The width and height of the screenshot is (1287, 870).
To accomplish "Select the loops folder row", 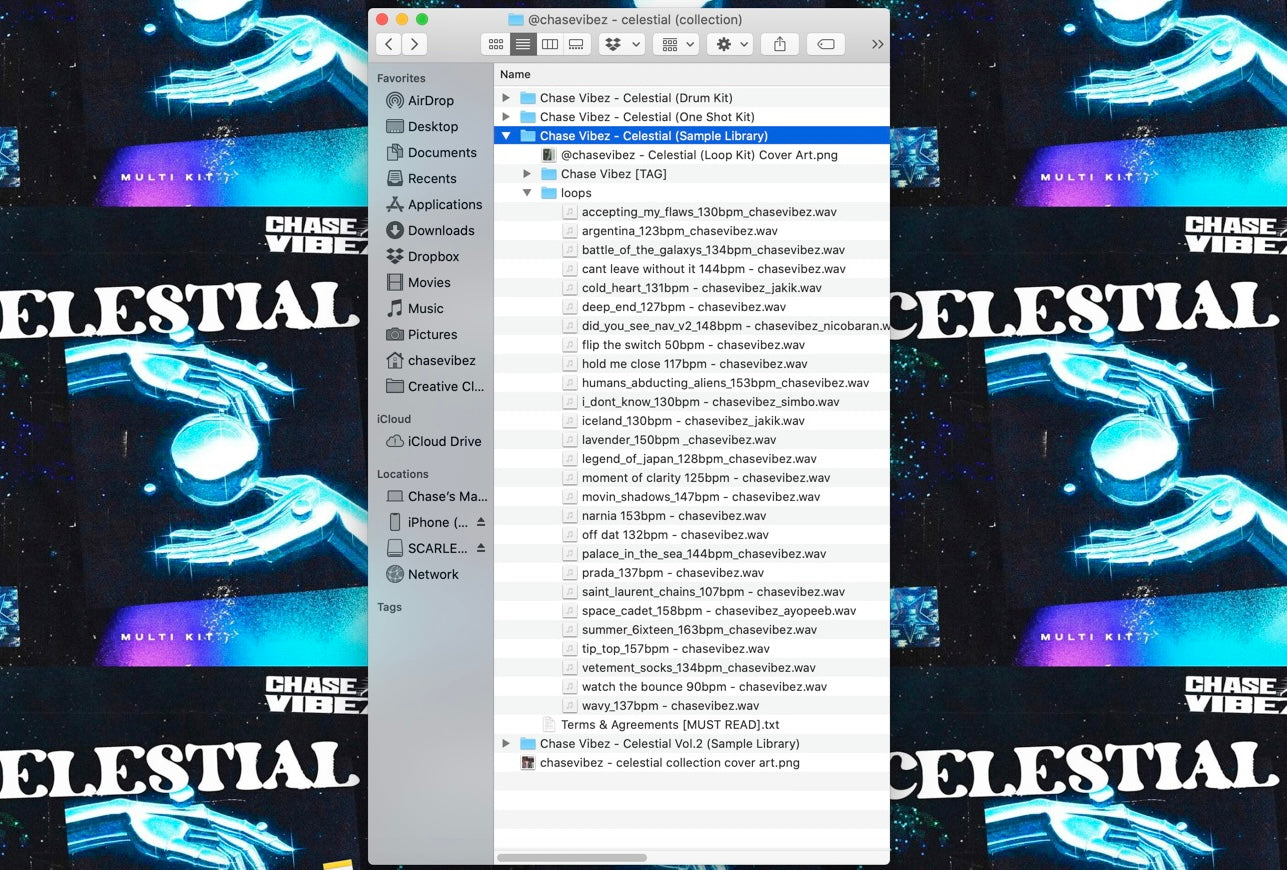I will (x=691, y=193).
